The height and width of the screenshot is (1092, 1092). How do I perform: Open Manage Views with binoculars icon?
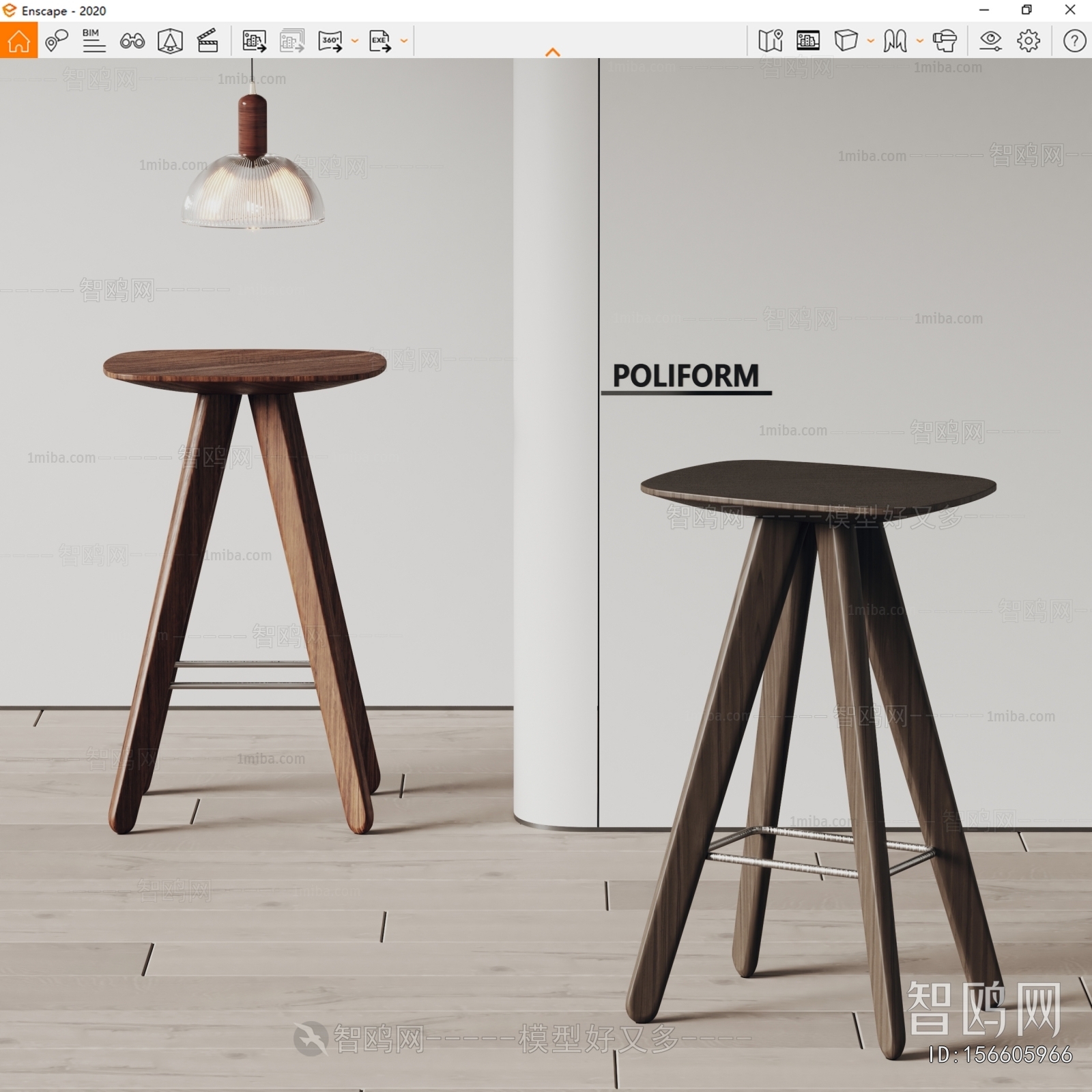(132, 42)
